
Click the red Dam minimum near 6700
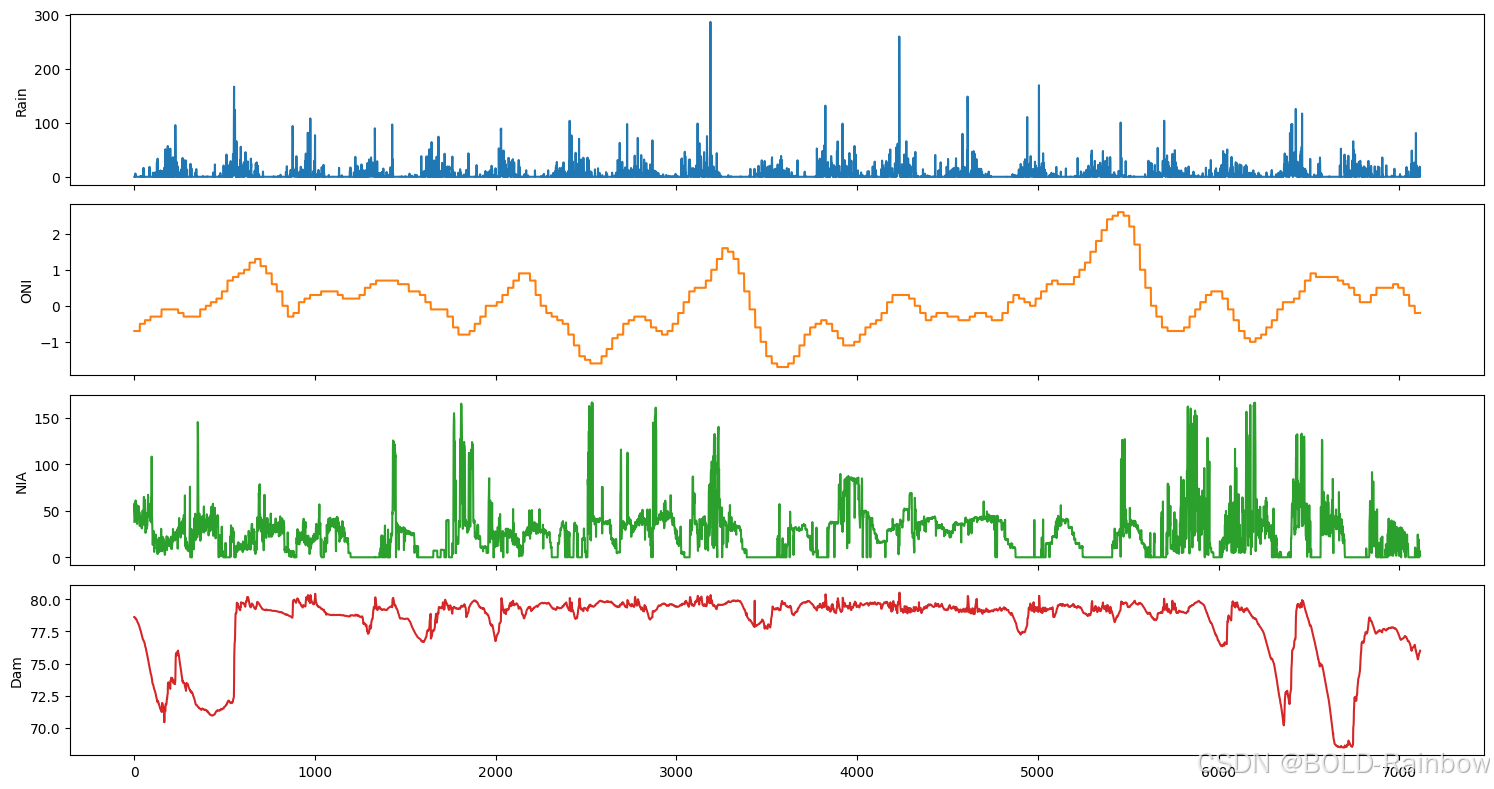click(1344, 745)
